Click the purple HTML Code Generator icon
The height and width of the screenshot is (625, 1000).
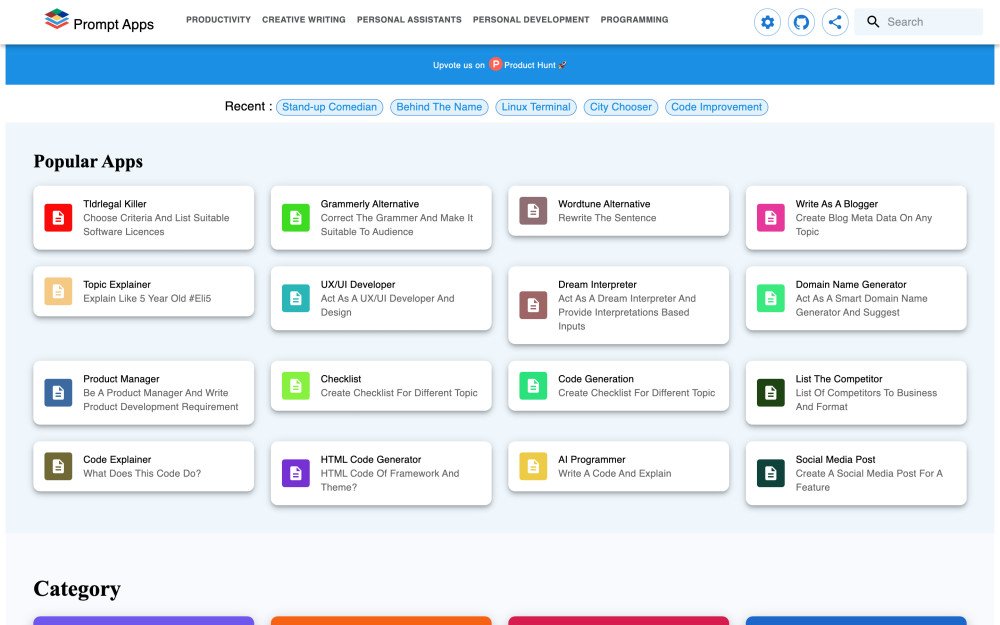coord(295,473)
